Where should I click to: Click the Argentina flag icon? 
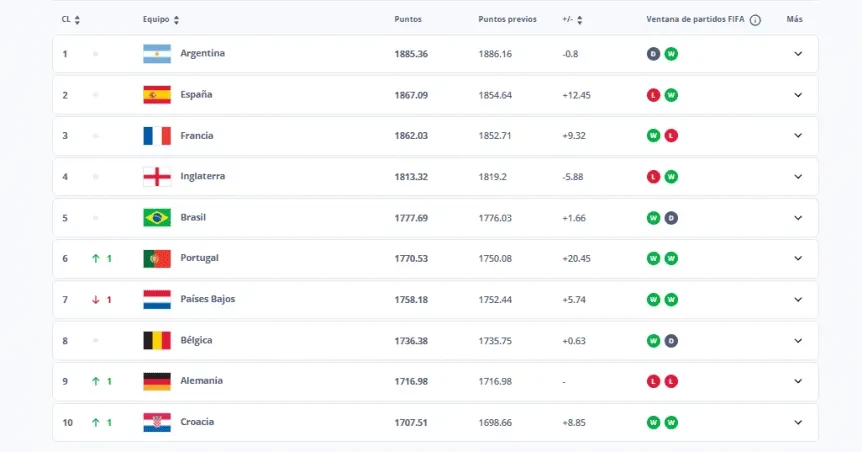pos(157,54)
